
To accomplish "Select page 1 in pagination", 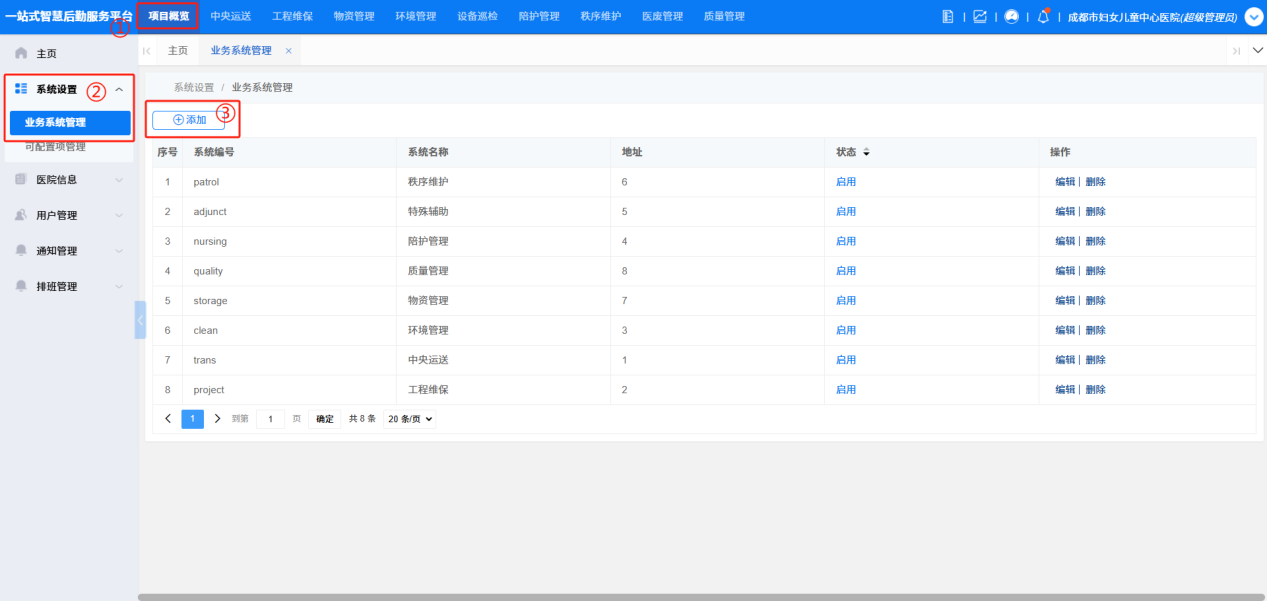I will tap(193, 419).
